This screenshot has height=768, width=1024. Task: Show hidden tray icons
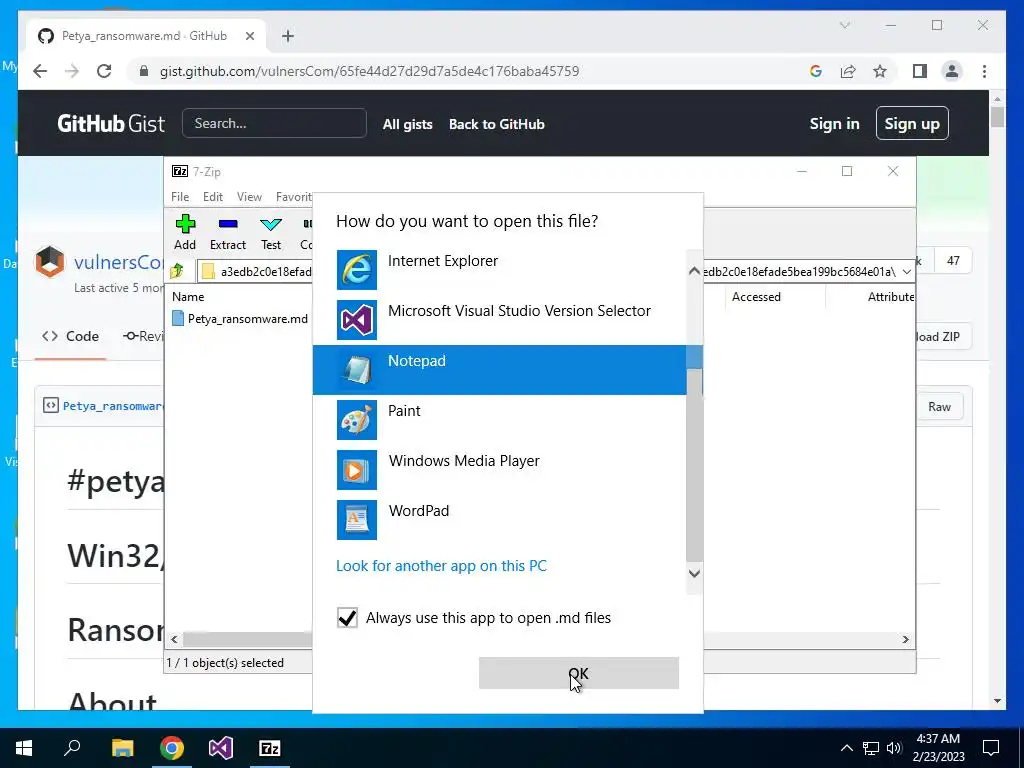coord(846,748)
